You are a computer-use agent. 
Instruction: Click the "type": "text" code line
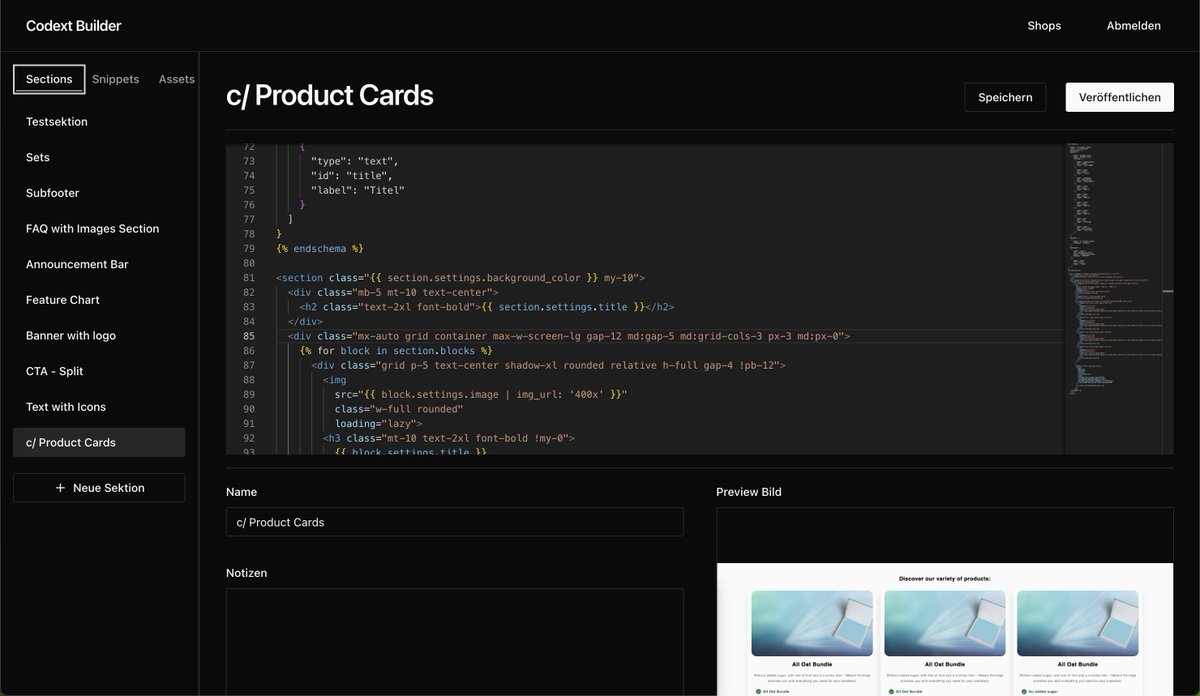point(355,160)
